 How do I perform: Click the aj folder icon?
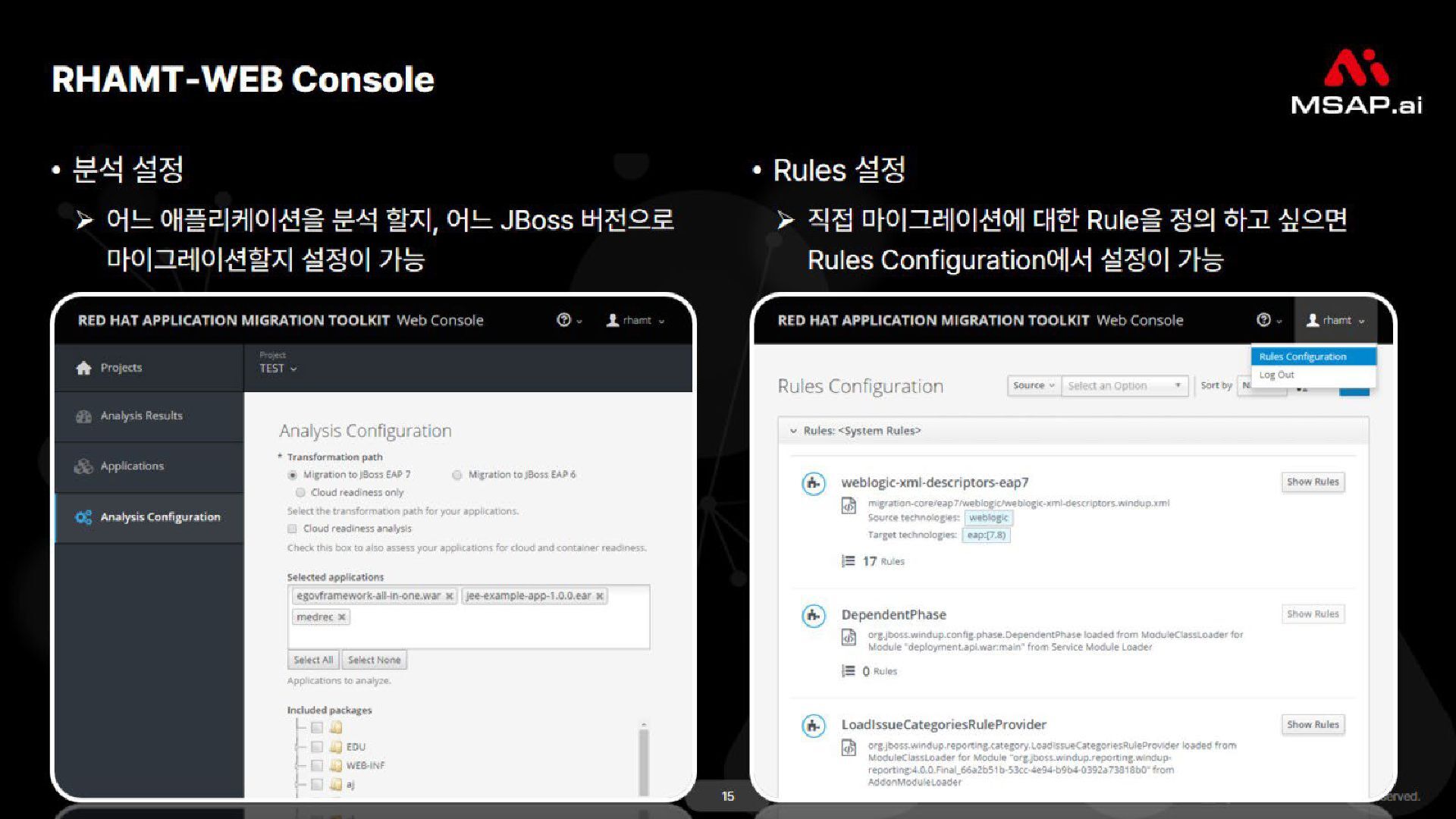point(336,784)
